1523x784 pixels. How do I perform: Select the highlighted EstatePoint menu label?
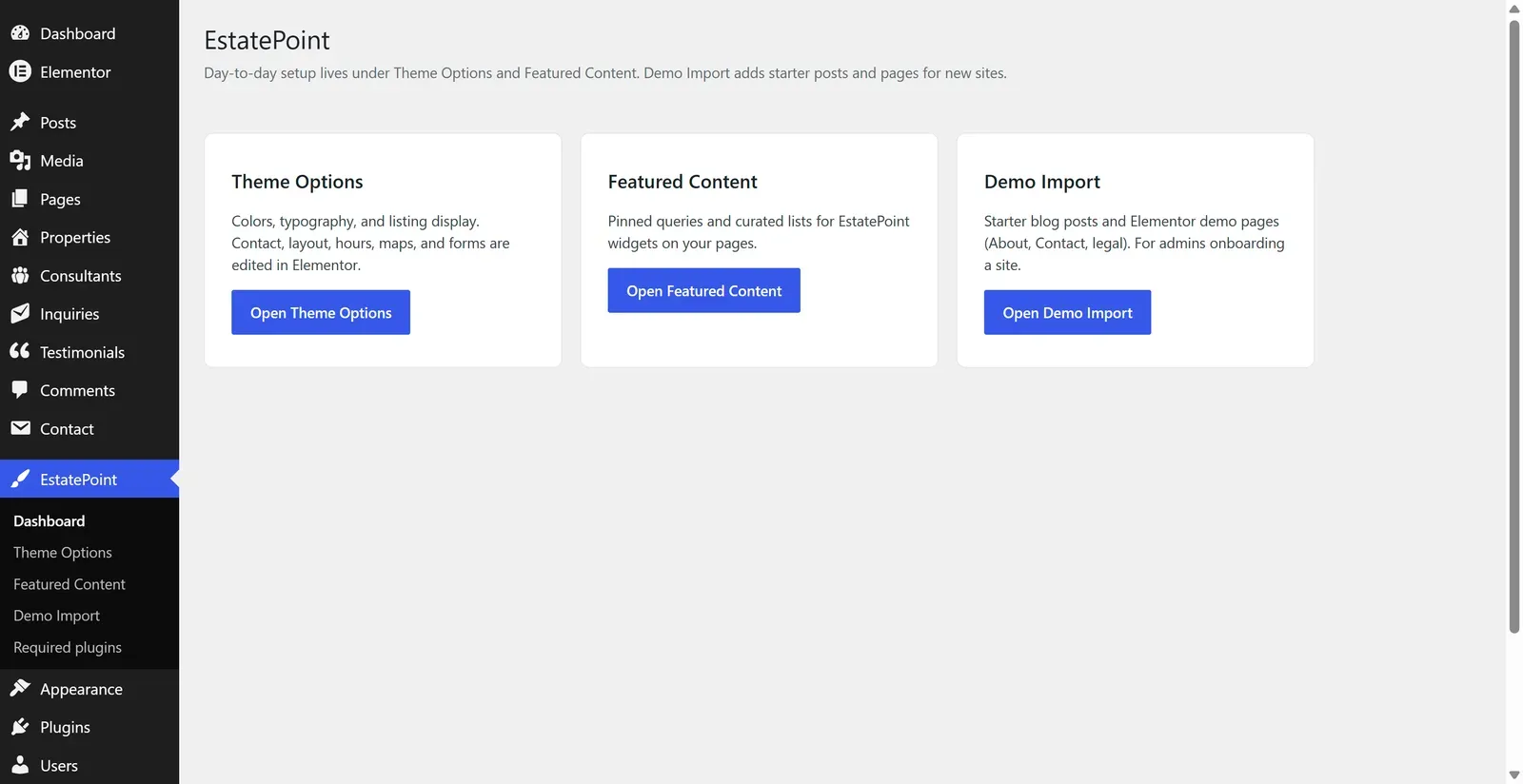point(78,480)
